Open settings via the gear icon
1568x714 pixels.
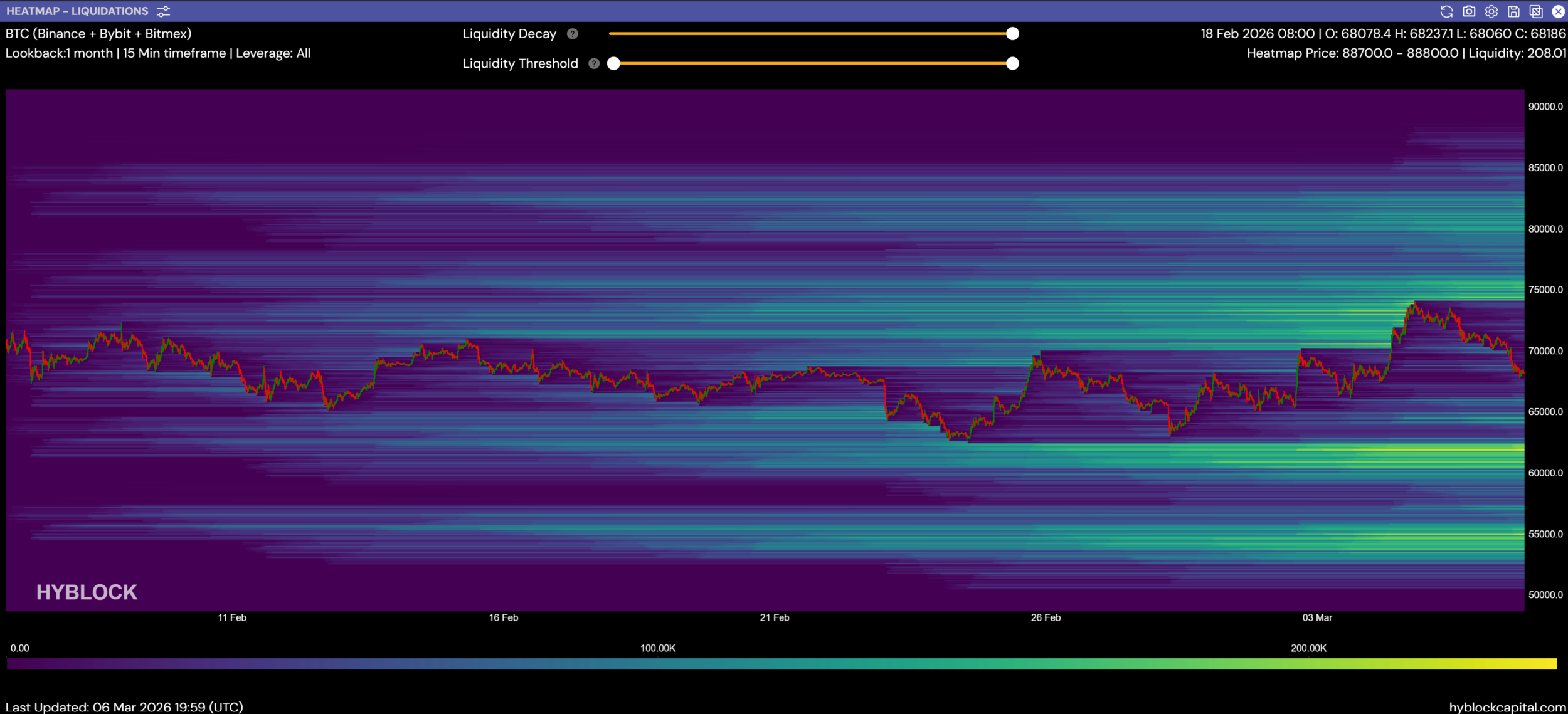click(x=1491, y=11)
